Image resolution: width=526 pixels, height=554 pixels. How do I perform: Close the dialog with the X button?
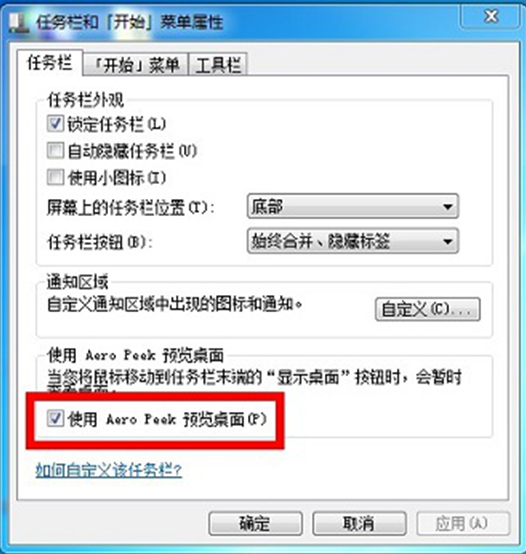[x=491, y=17]
